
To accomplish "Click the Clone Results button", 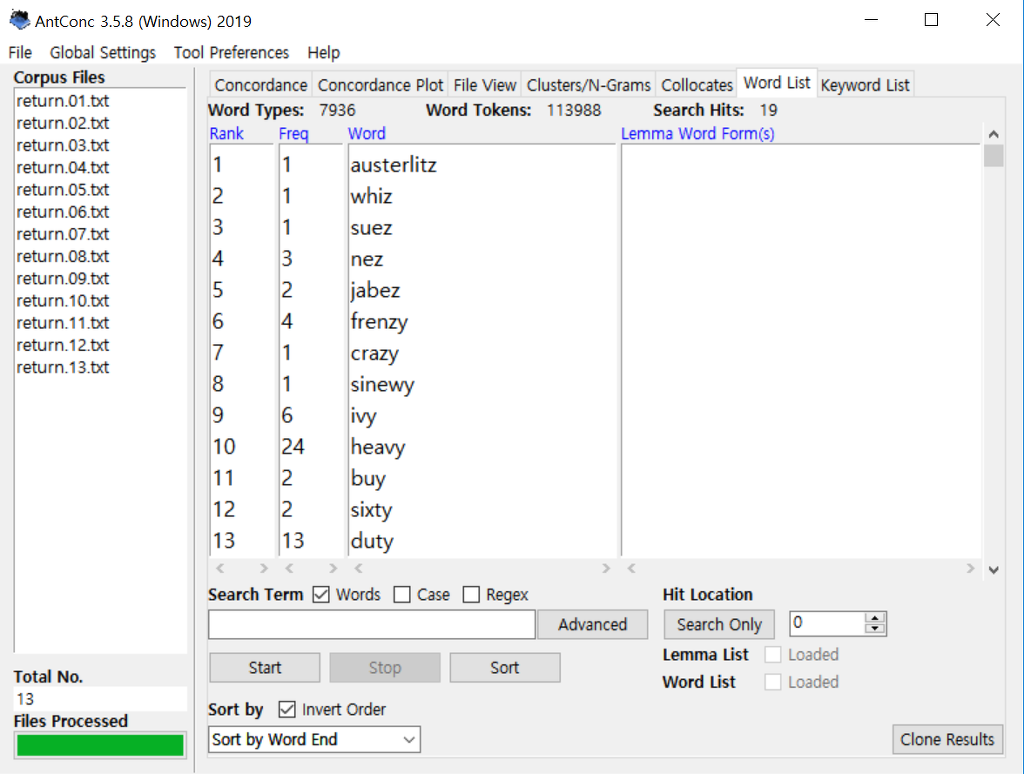I will pyautogui.click(x=947, y=739).
